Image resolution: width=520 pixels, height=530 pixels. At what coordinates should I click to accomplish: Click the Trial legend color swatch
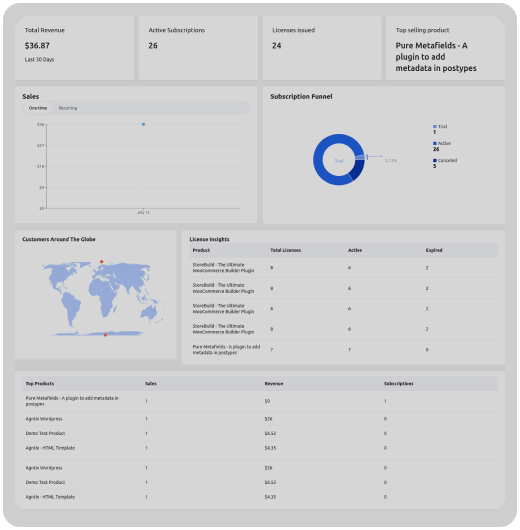[x=435, y=126]
